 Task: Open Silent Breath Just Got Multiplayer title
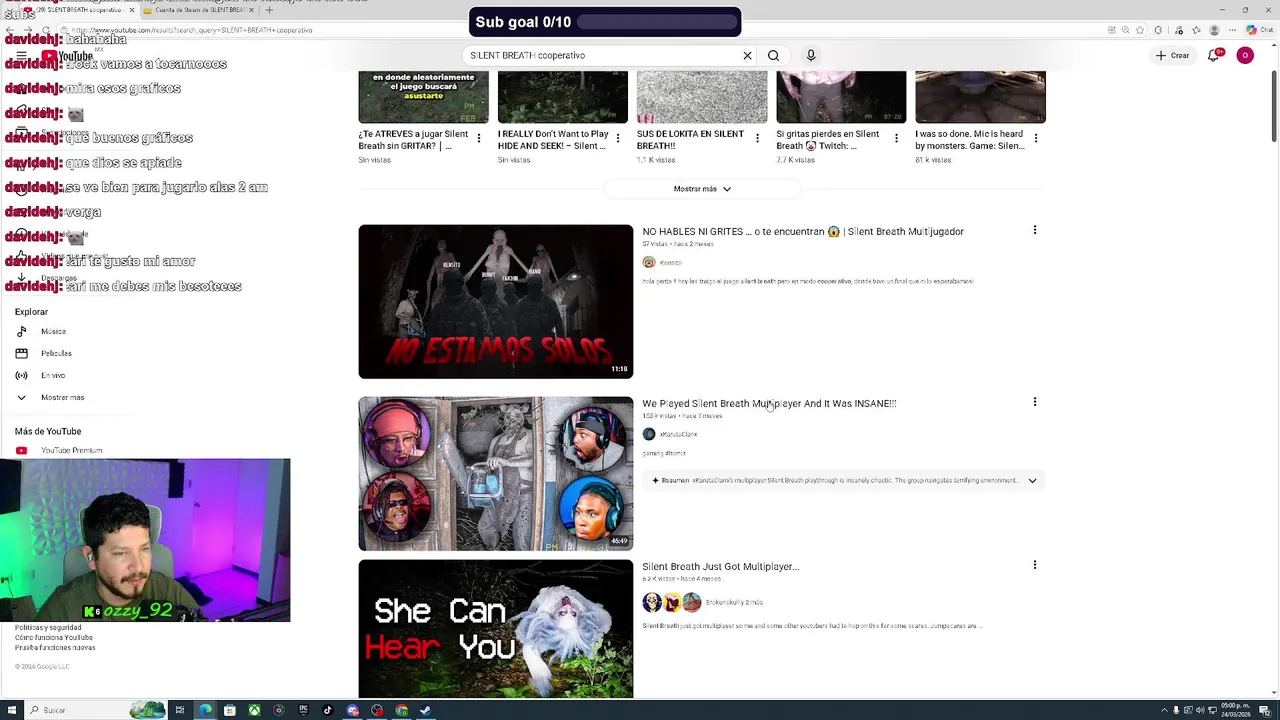pyautogui.click(x=720, y=567)
